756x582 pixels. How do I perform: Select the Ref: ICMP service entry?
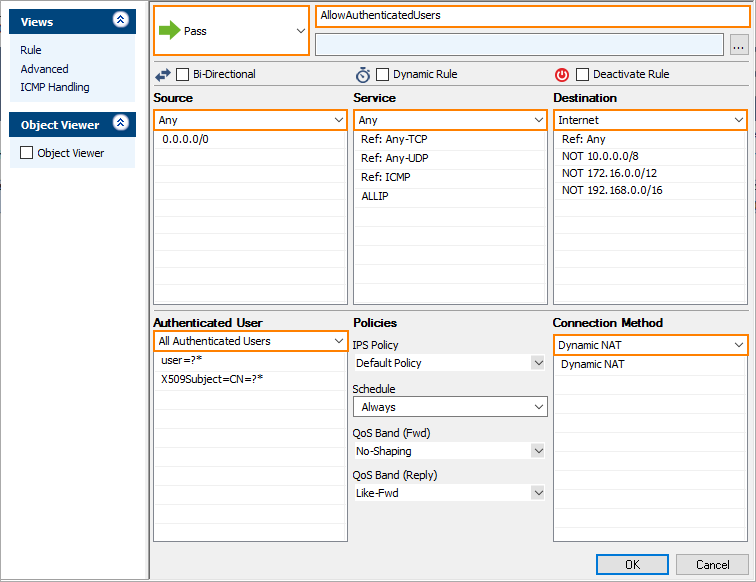[x=450, y=177]
